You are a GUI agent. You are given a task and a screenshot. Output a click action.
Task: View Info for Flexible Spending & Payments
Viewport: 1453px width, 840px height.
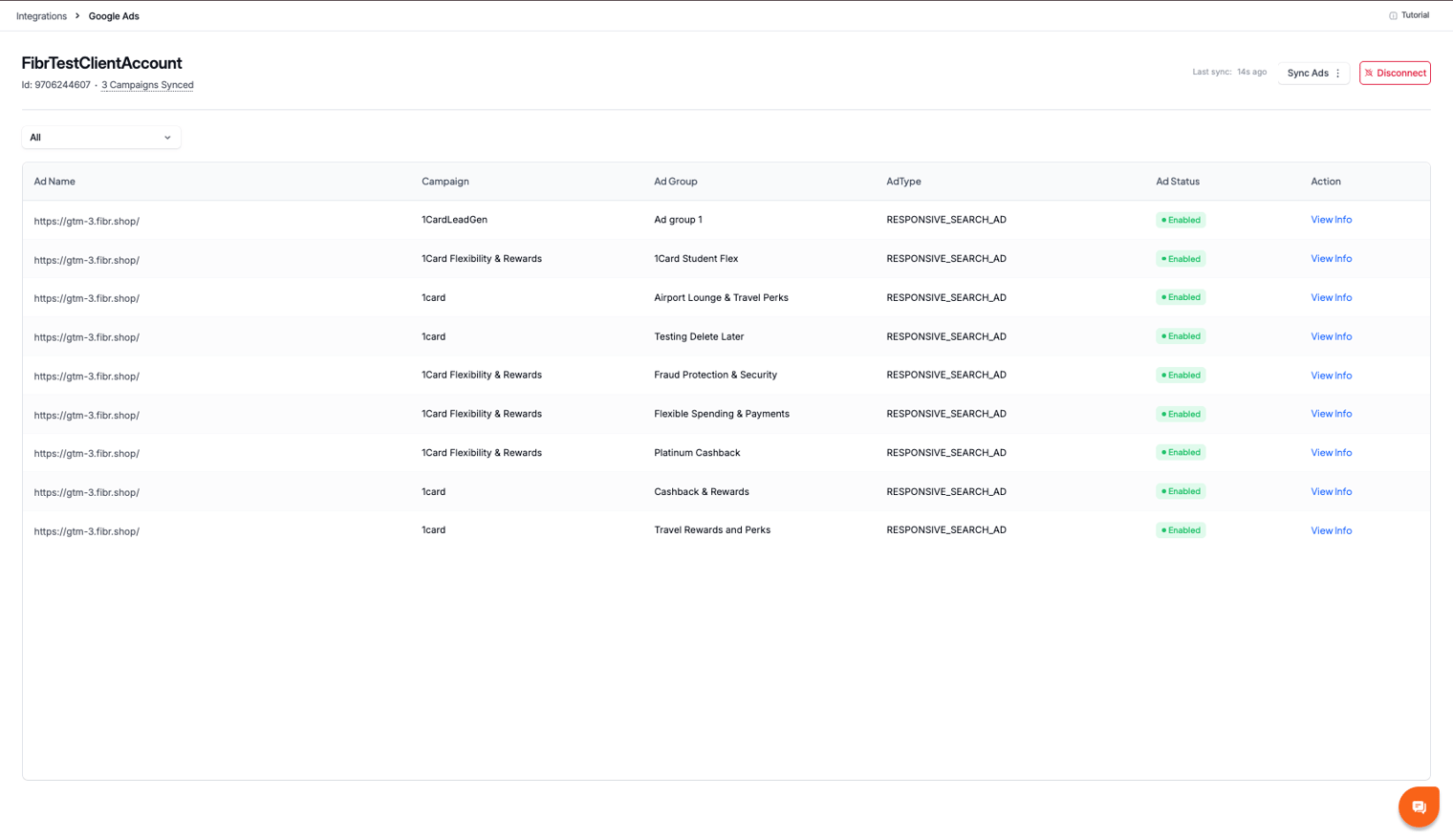pyautogui.click(x=1331, y=414)
